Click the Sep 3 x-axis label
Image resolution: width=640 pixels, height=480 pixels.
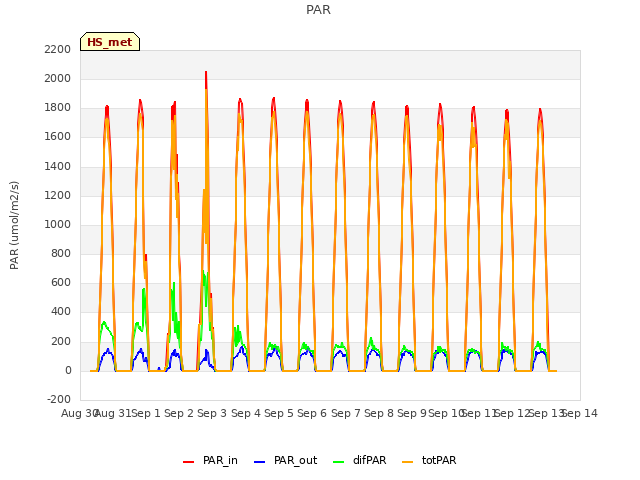212,413
